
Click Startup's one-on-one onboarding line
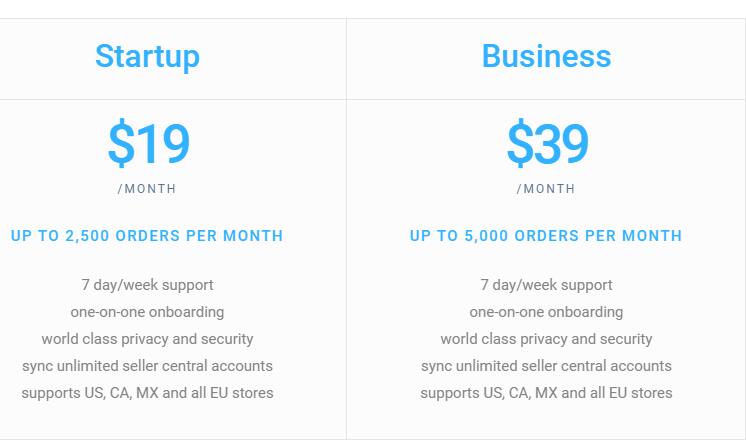(x=147, y=312)
